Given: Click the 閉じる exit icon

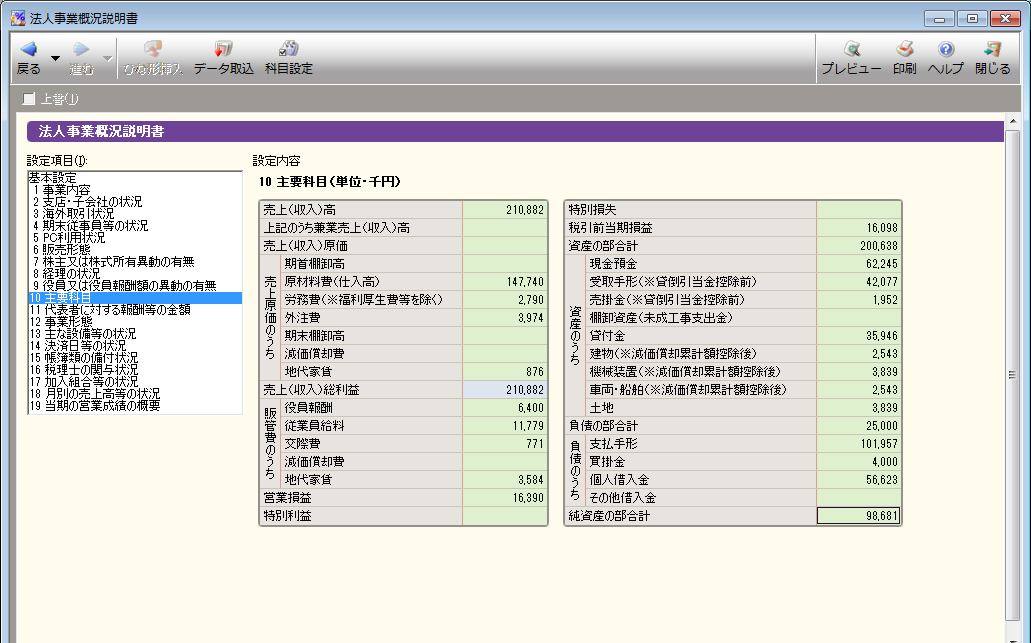Looking at the screenshot, I should click(x=992, y=50).
